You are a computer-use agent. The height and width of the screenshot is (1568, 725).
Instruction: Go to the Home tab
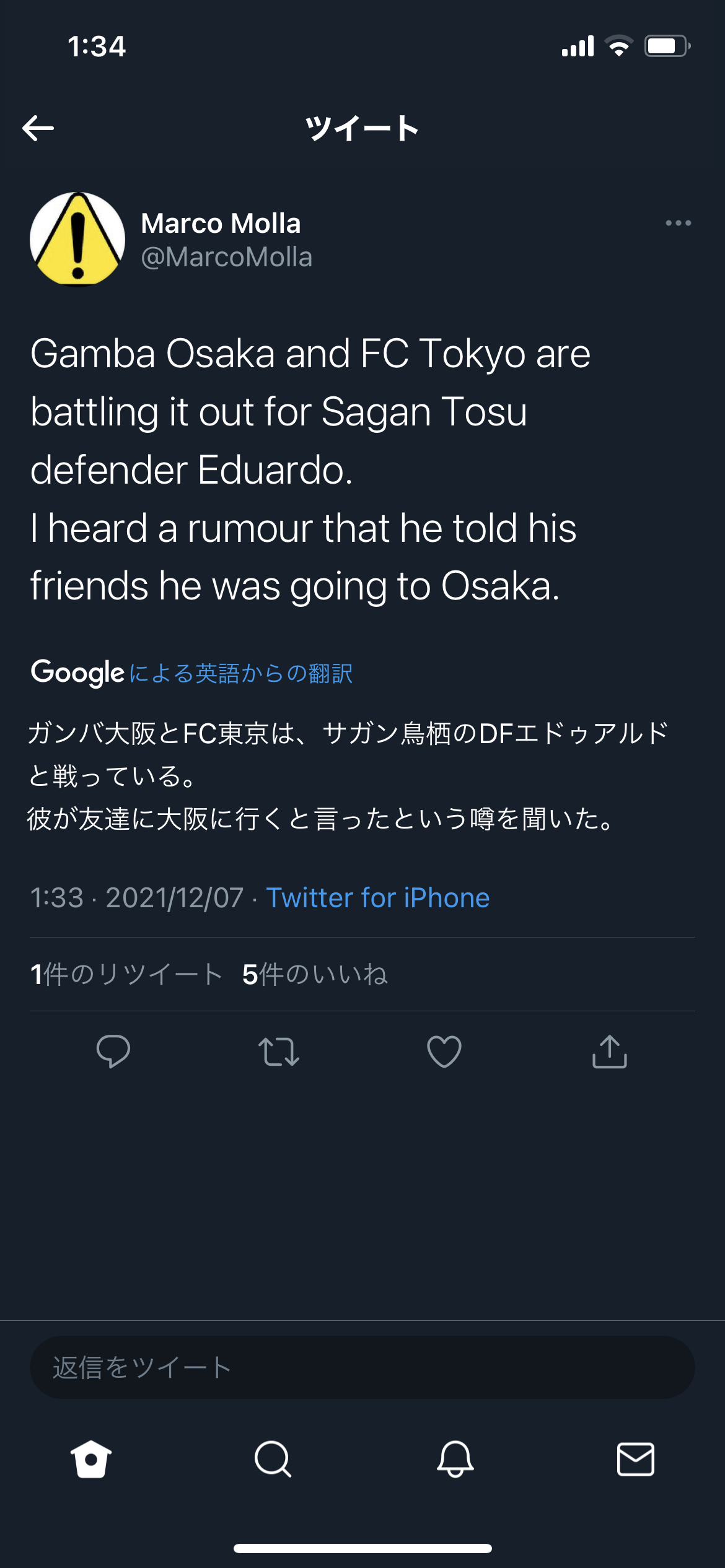point(91,1459)
